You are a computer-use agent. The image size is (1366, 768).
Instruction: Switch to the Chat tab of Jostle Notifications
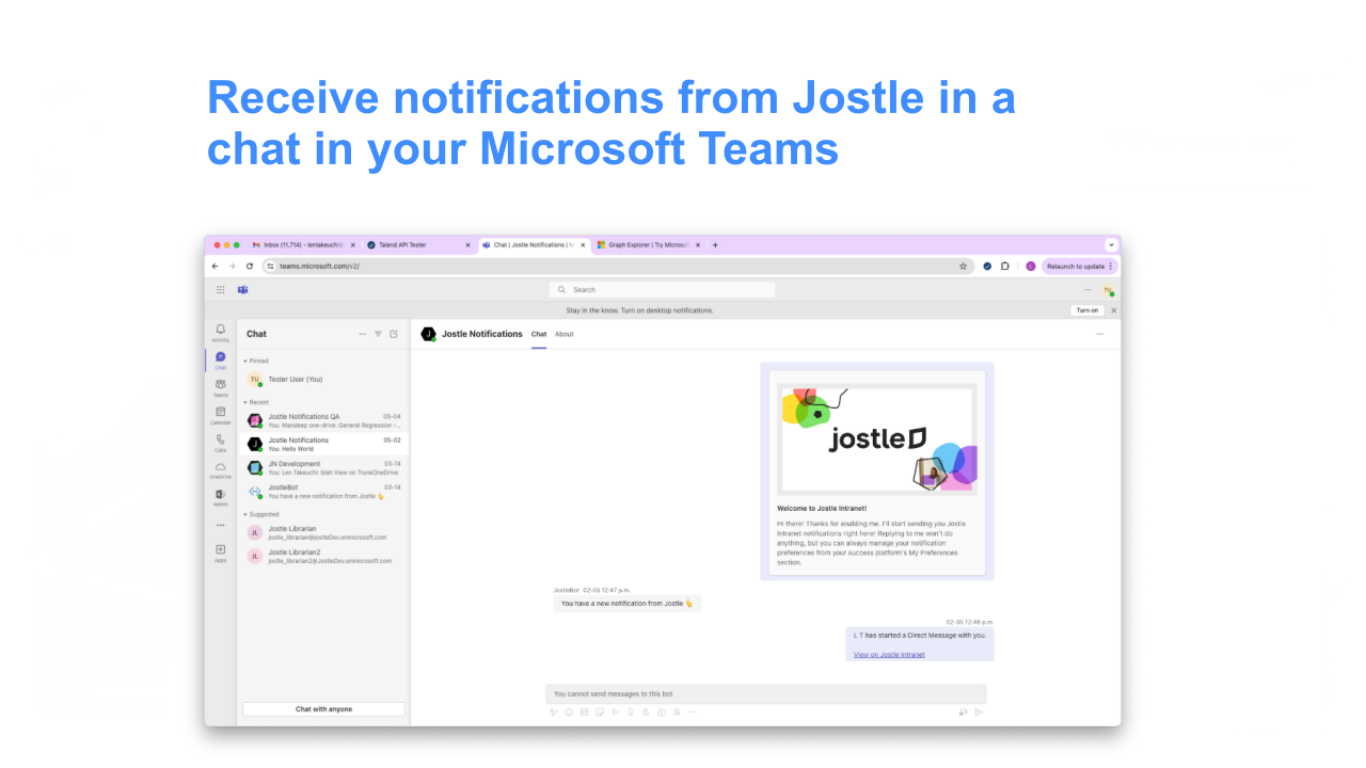click(x=539, y=334)
